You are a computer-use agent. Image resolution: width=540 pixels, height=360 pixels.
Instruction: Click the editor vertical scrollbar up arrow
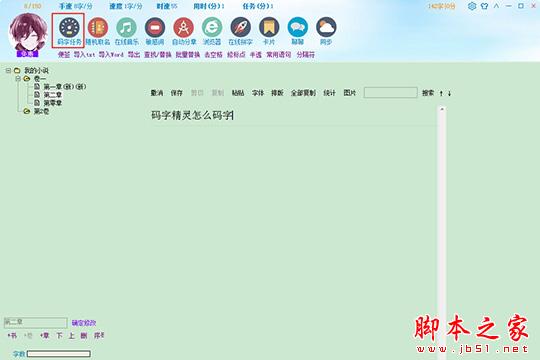(x=442, y=109)
